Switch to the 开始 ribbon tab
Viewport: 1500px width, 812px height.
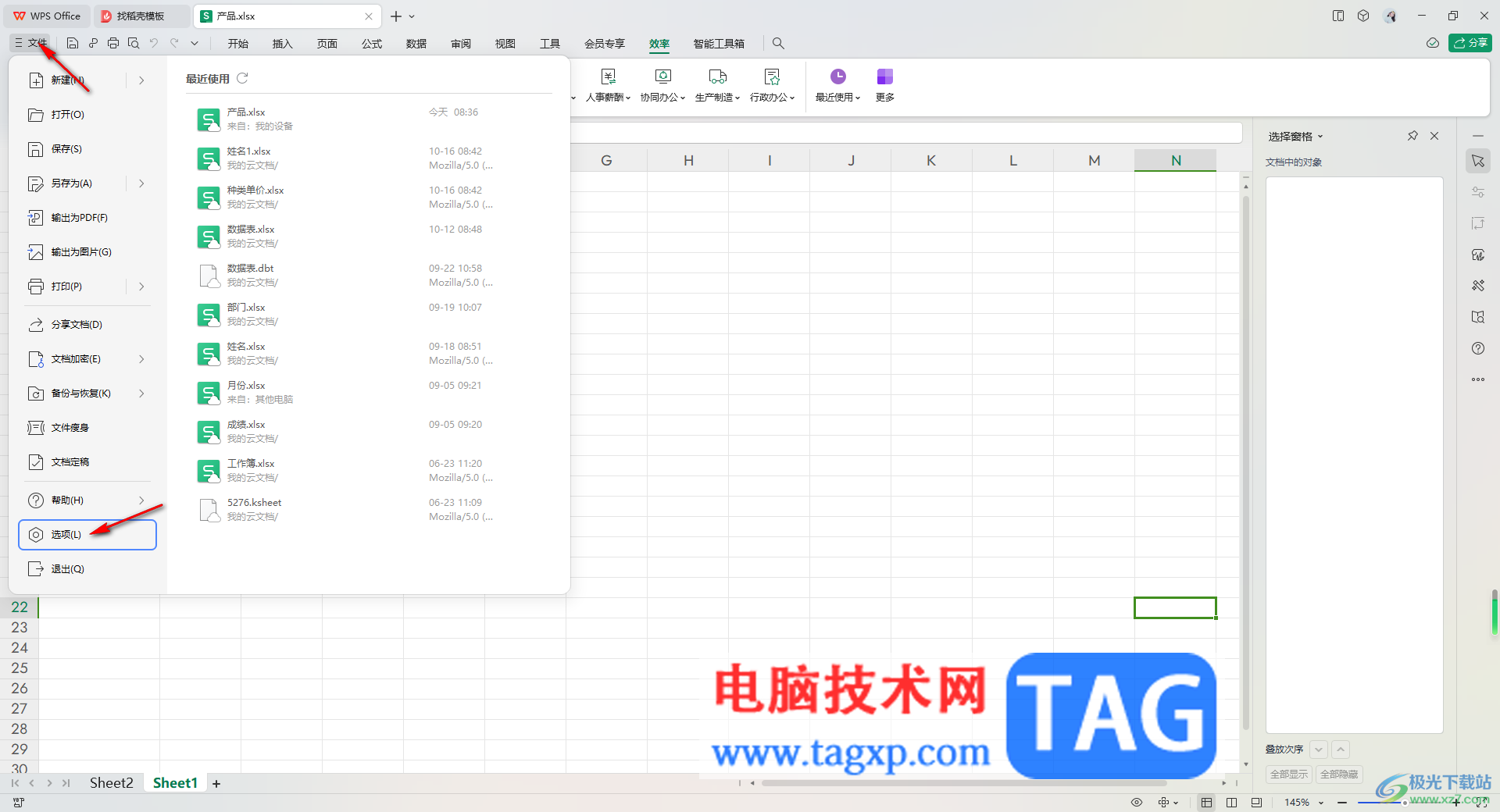click(238, 44)
